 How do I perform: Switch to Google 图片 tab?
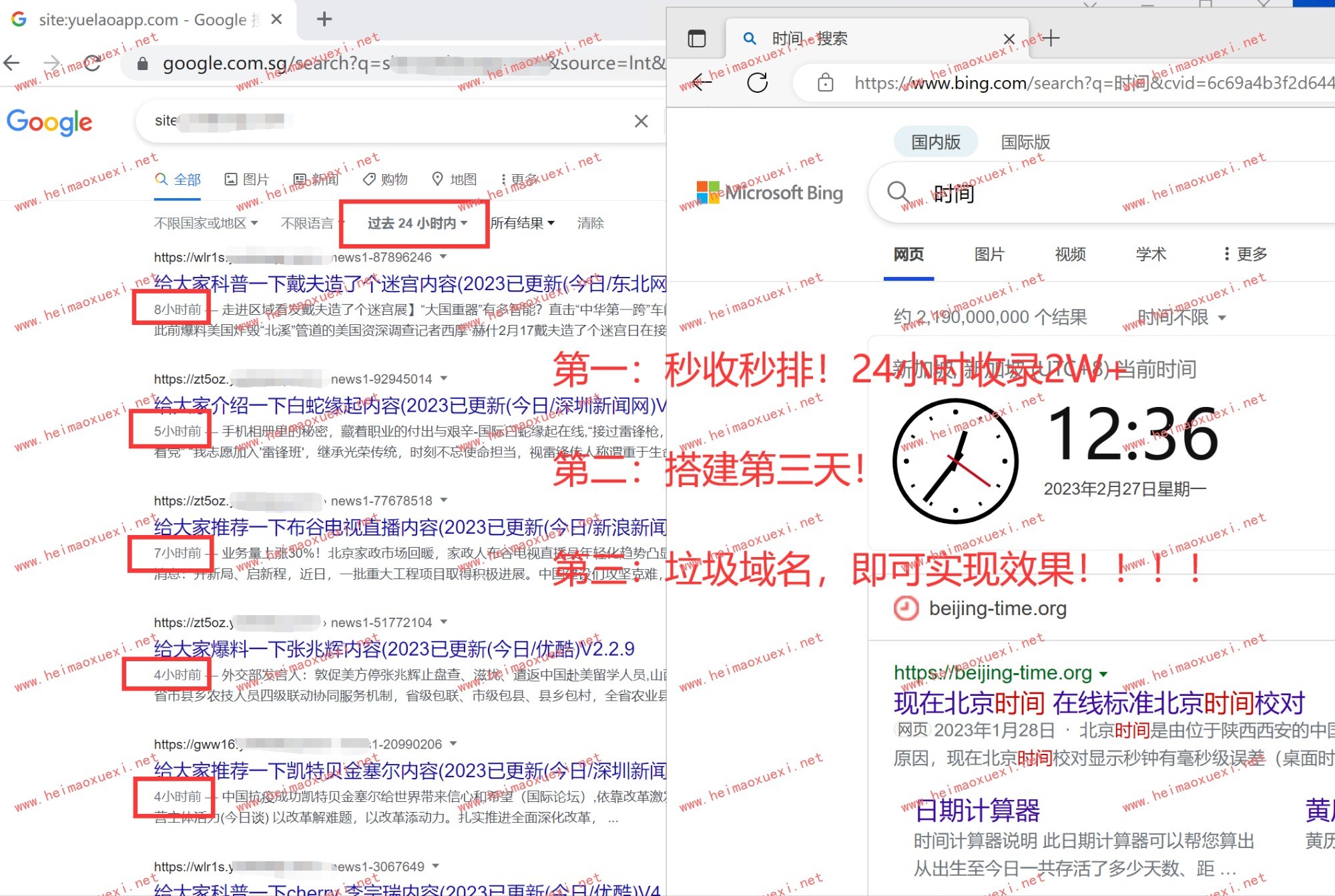tap(247, 179)
